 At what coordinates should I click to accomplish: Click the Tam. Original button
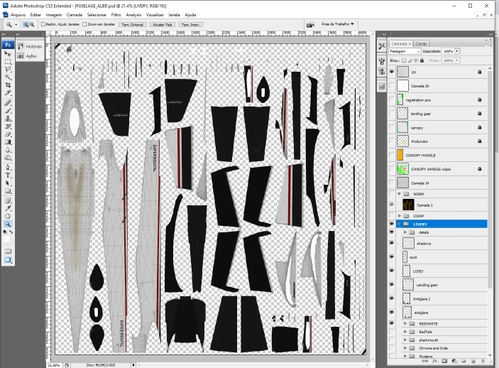pos(132,25)
